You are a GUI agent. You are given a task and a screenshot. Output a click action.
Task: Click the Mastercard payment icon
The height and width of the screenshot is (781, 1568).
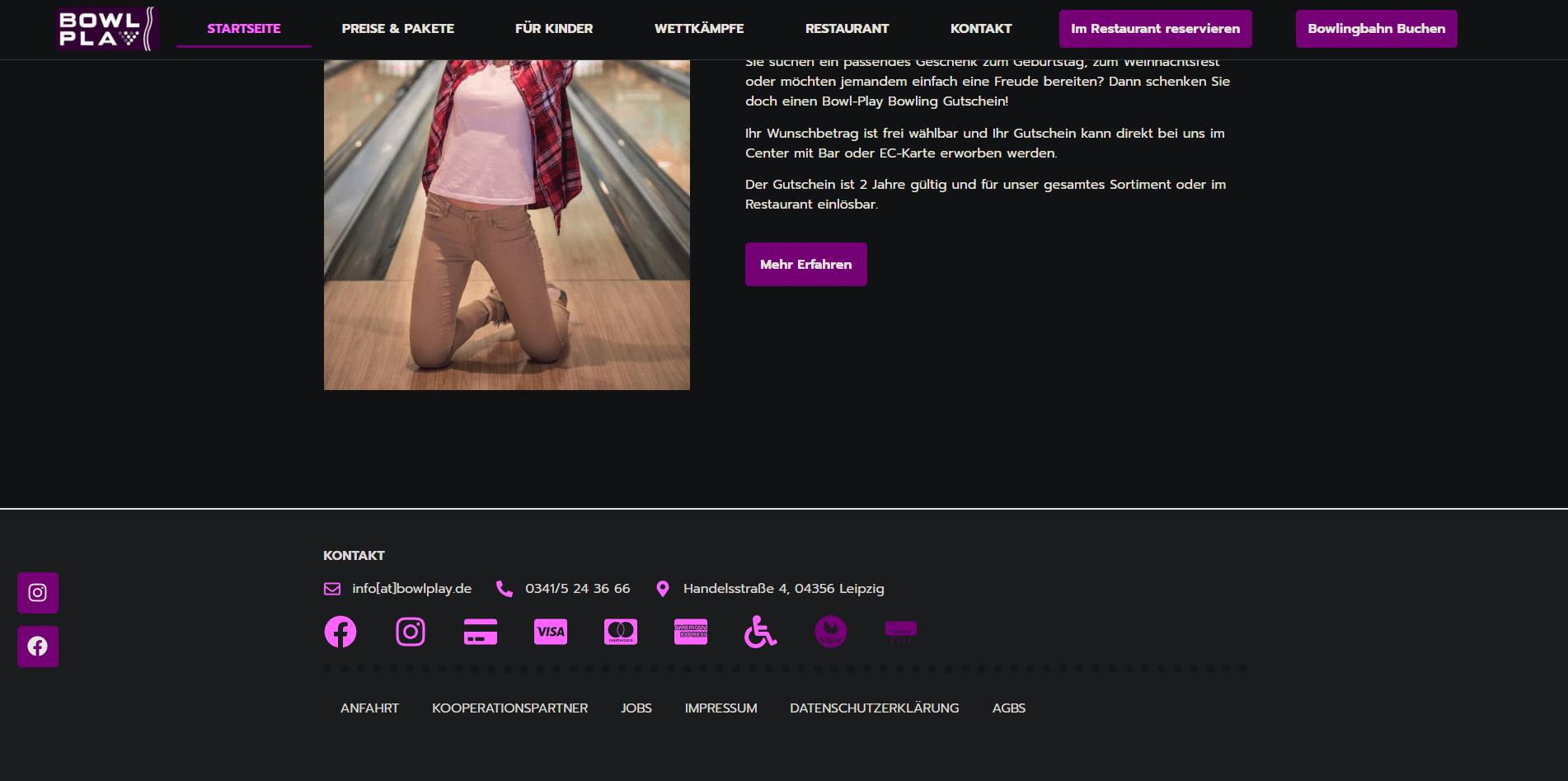click(621, 632)
